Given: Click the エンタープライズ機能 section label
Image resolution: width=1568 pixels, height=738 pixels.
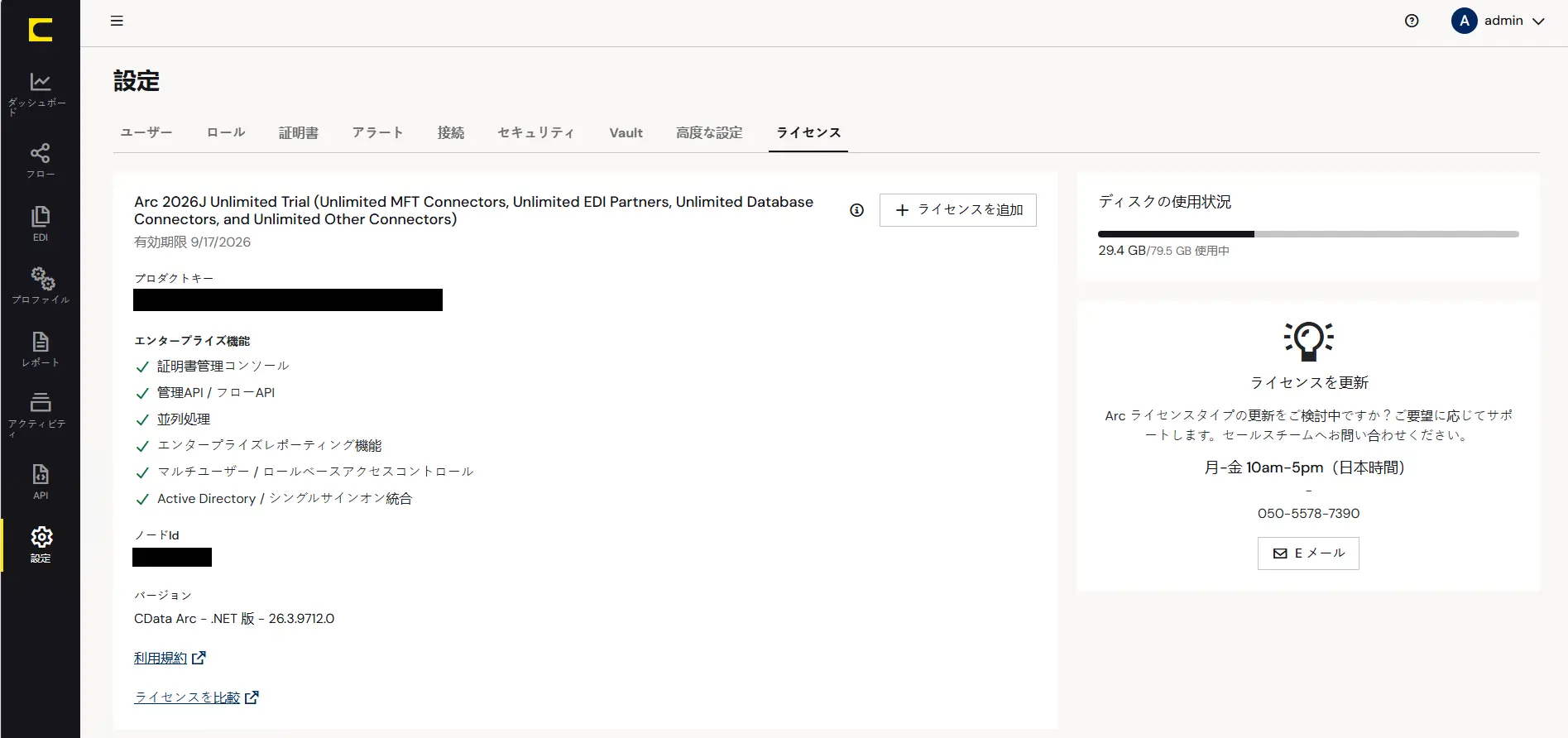Looking at the screenshot, I should pos(192,341).
